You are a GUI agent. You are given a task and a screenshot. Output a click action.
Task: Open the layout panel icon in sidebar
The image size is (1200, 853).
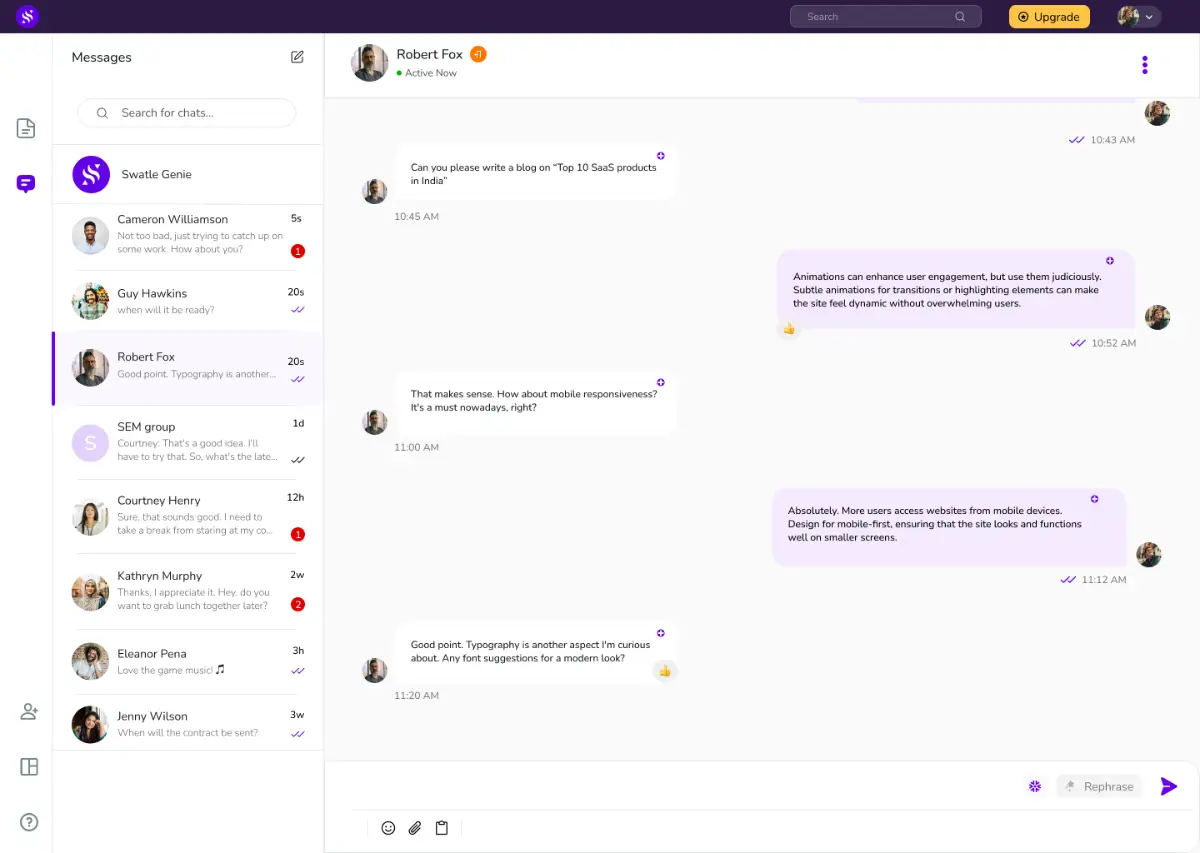29,767
